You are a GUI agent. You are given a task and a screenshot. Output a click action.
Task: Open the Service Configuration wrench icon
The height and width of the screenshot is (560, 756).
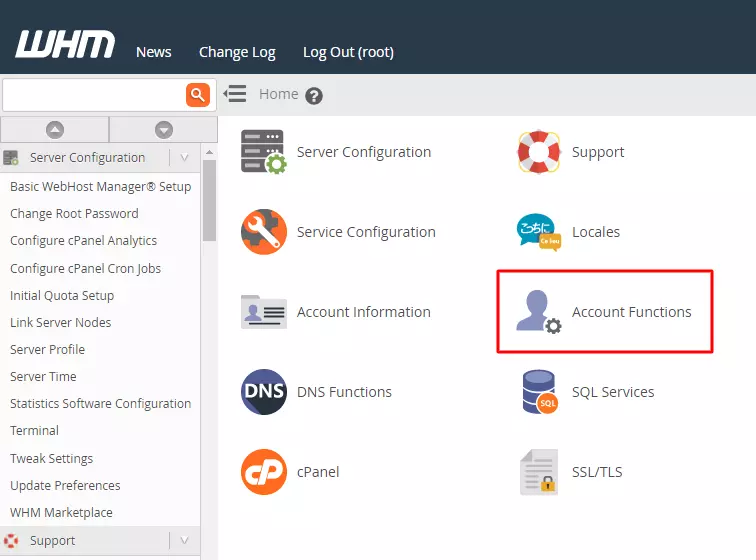coord(264,232)
